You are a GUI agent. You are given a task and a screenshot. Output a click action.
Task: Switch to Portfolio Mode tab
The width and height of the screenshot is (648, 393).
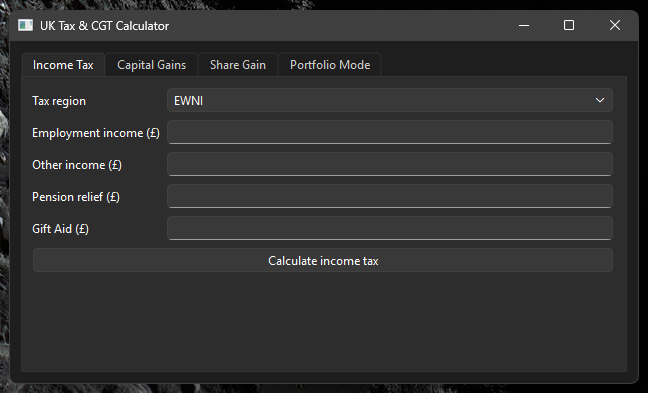pos(330,65)
